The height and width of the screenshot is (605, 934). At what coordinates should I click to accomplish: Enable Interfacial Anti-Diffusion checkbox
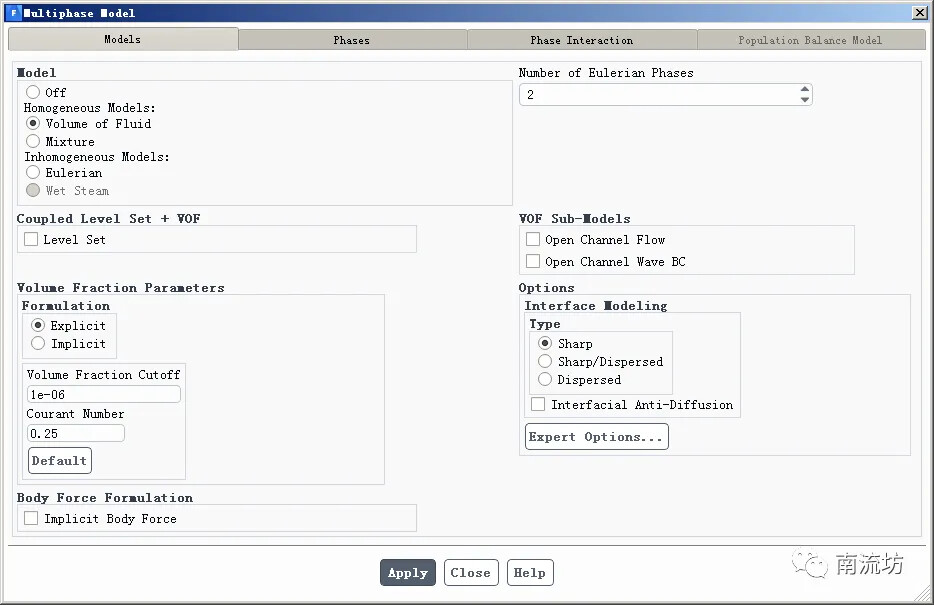538,405
